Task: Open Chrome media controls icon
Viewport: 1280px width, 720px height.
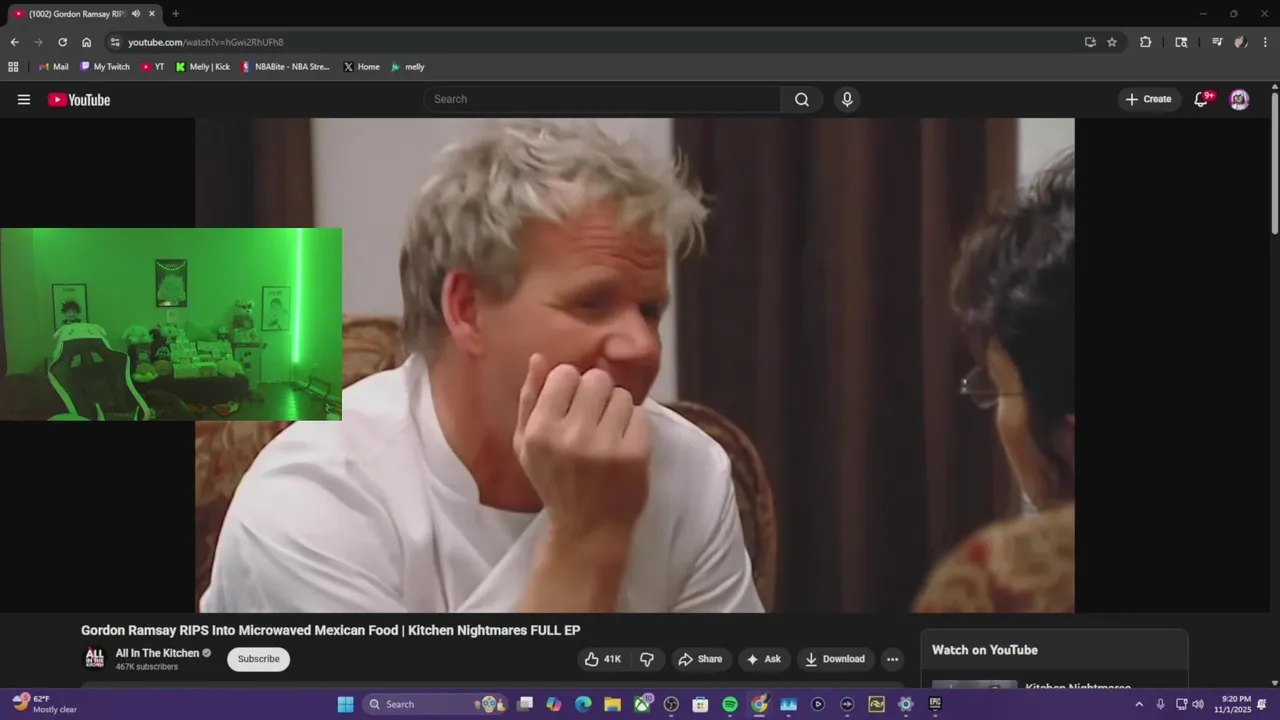Action: pos(1217,42)
